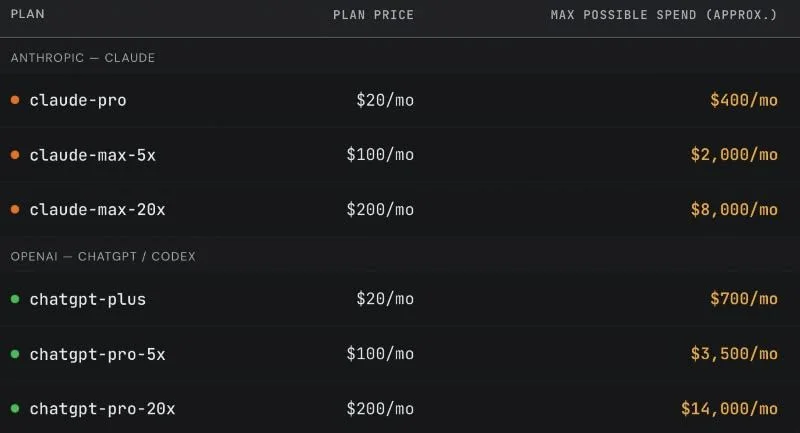Image resolution: width=800 pixels, height=433 pixels.
Task: Click the $14,000/mo max spend value
Action: click(730, 409)
